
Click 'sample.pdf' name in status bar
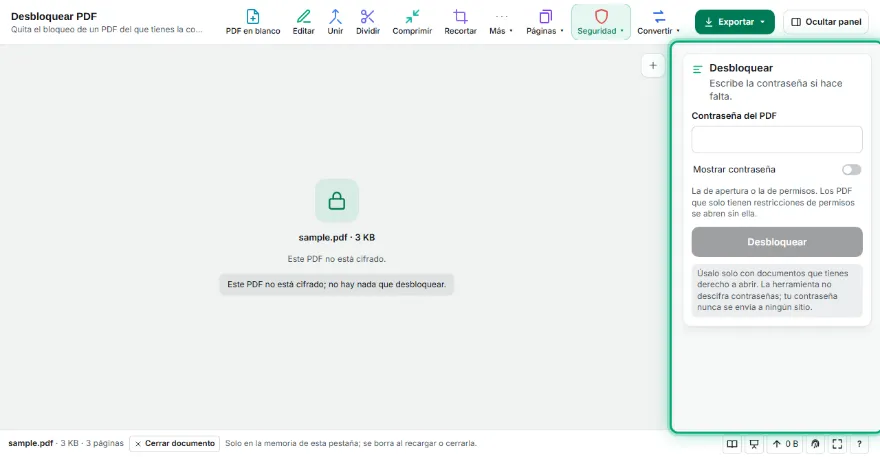[30, 444]
